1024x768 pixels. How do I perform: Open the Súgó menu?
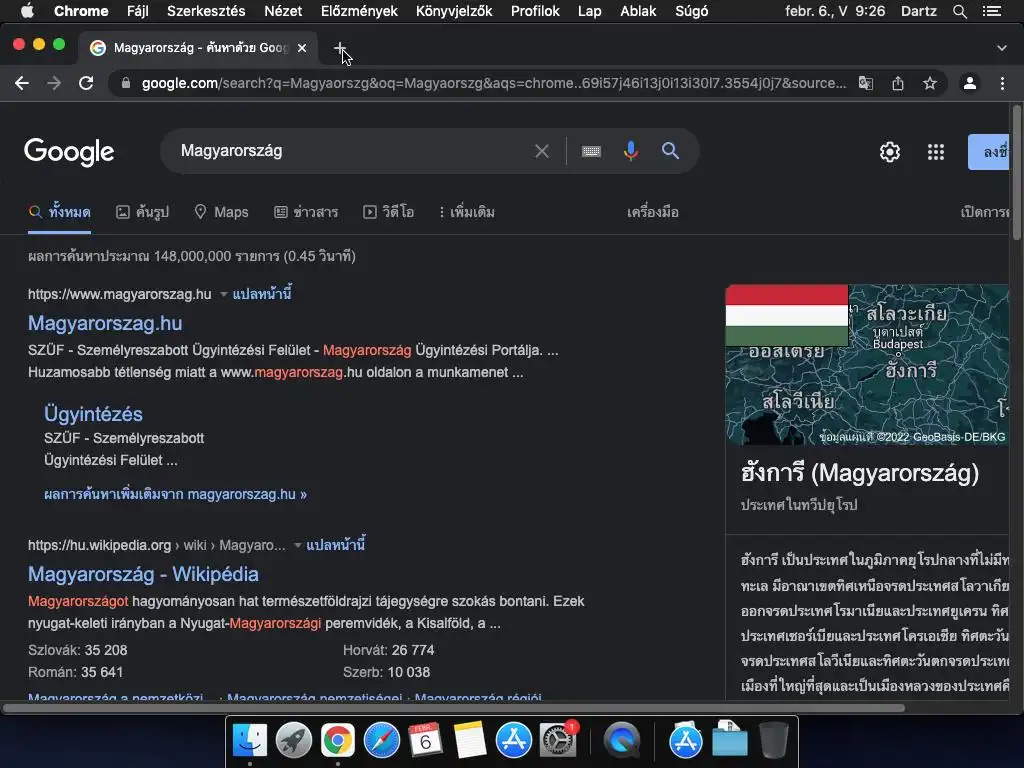coord(691,11)
